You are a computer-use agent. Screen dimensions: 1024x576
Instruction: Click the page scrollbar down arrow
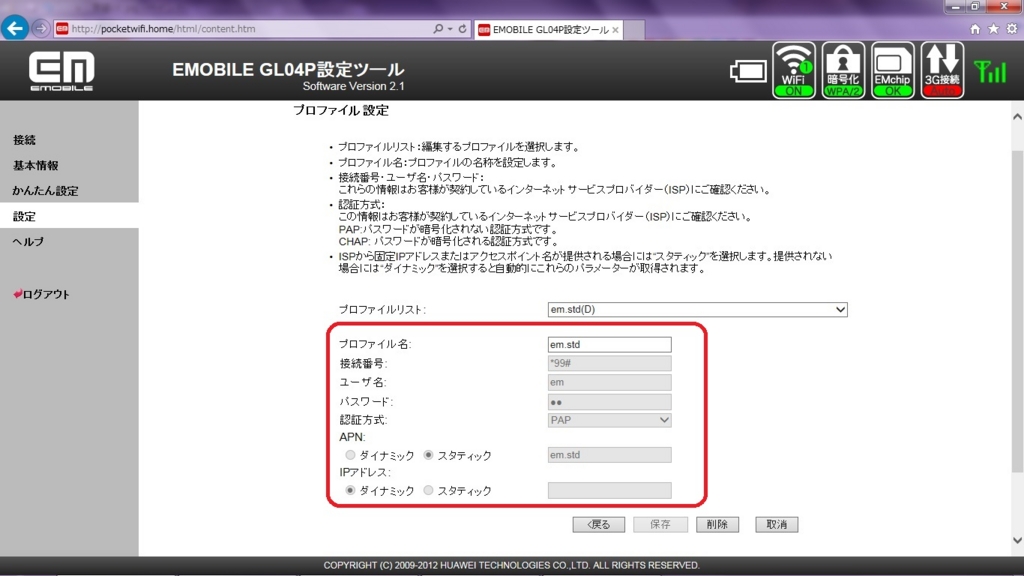(x=1017, y=541)
